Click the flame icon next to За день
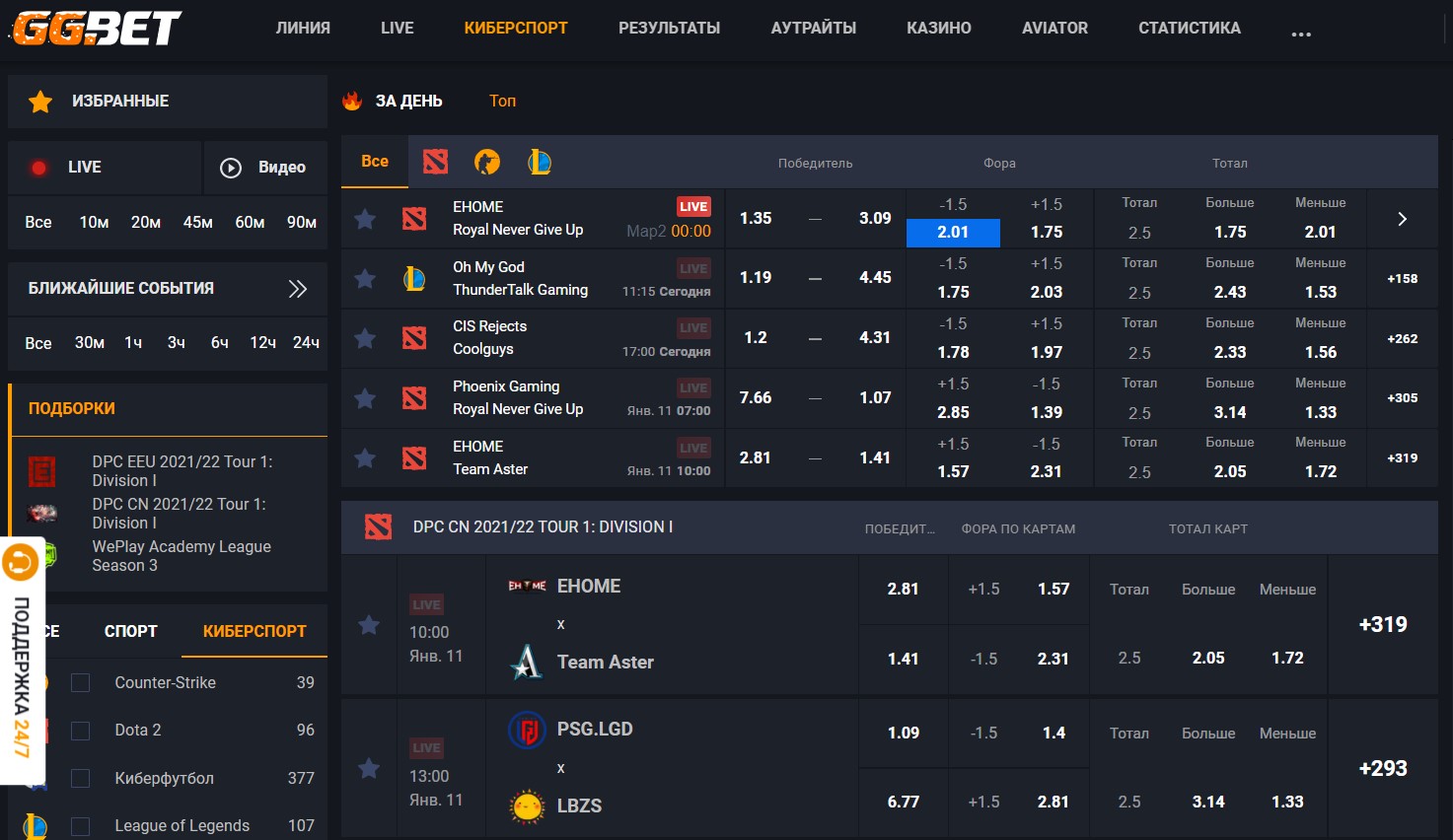1453x840 pixels. [x=352, y=101]
